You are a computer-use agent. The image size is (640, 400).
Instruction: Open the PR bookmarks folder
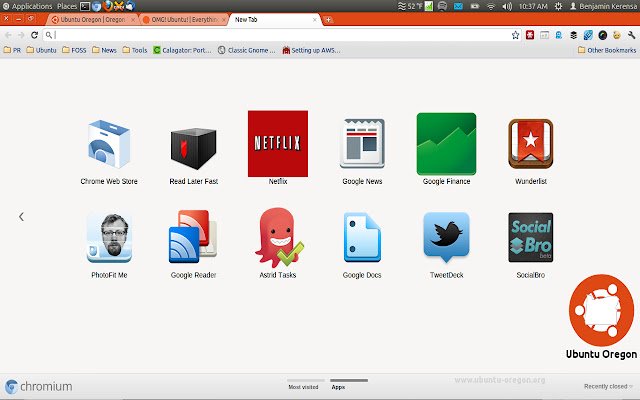tap(12, 50)
